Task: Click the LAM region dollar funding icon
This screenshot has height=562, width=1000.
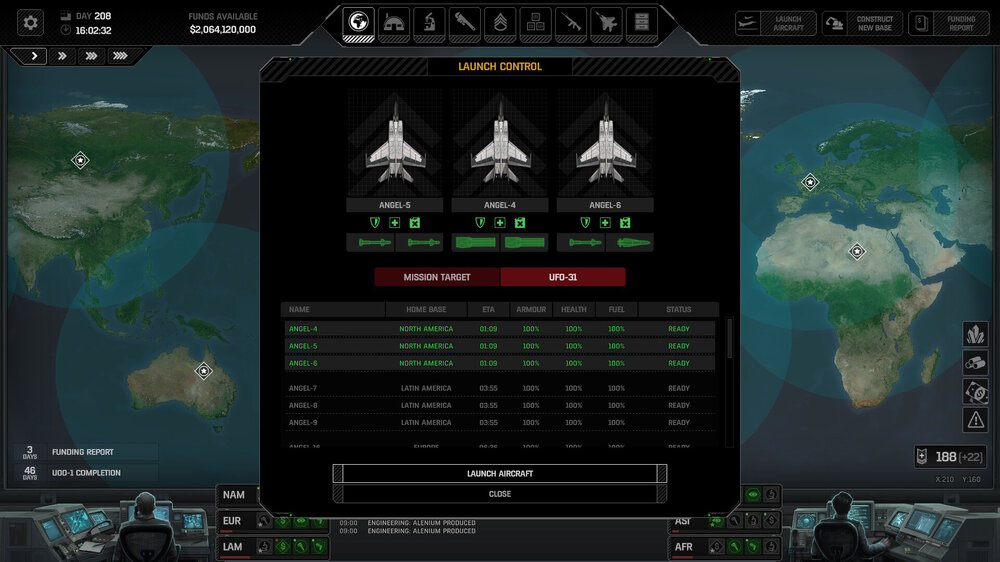Action: [x=283, y=547]
